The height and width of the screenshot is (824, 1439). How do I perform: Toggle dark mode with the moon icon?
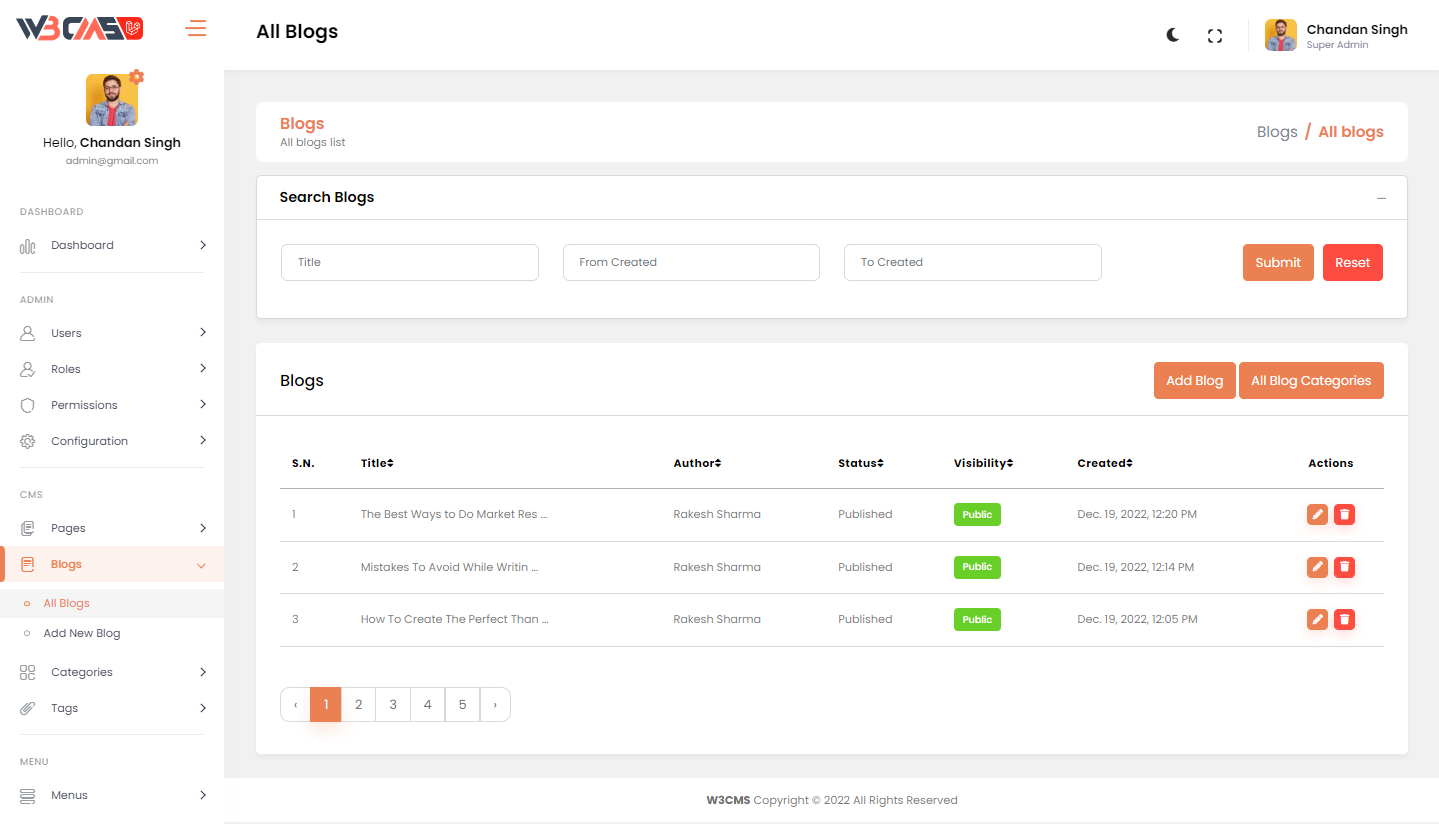pos(1173,35)
